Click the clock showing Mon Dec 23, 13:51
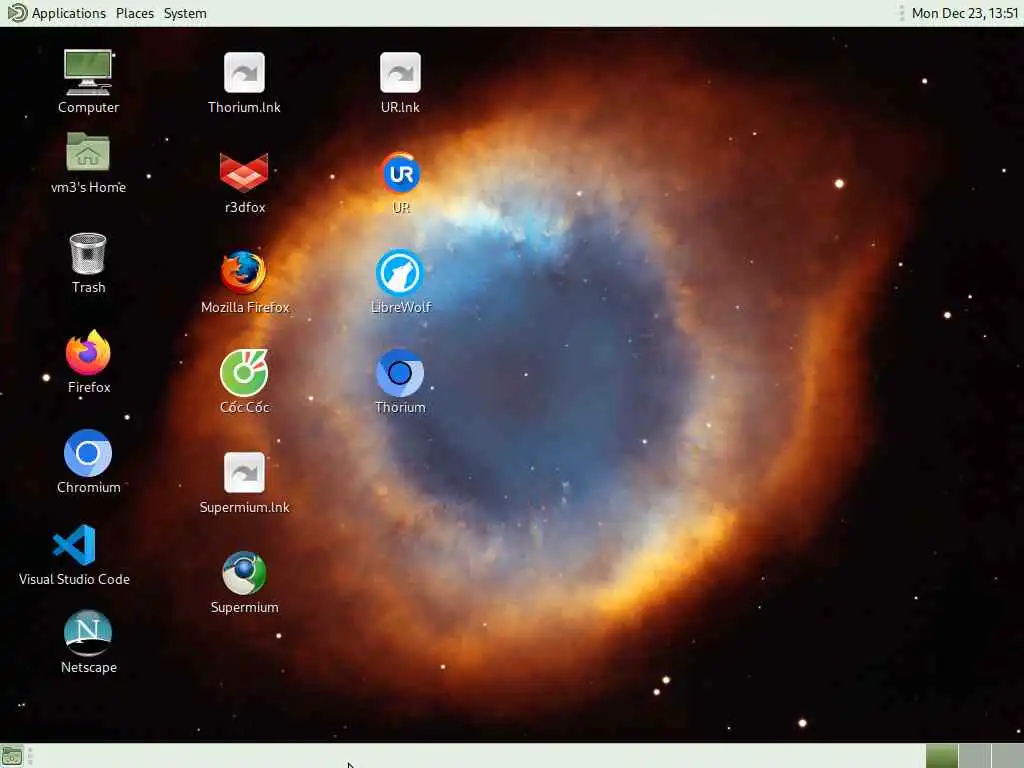1024x768 pixels. coord(965,13)
